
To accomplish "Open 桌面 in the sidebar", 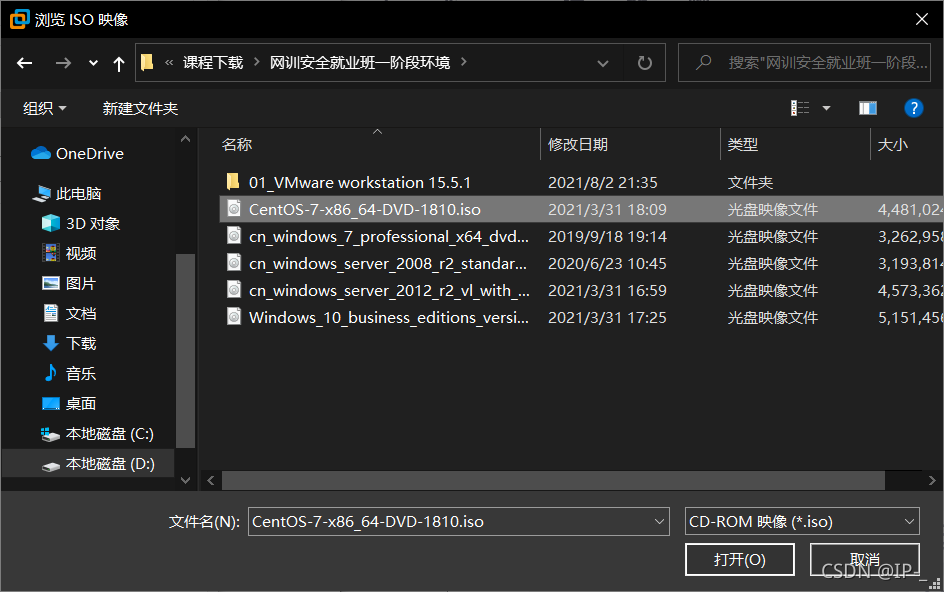I will (x=69, y=403).
